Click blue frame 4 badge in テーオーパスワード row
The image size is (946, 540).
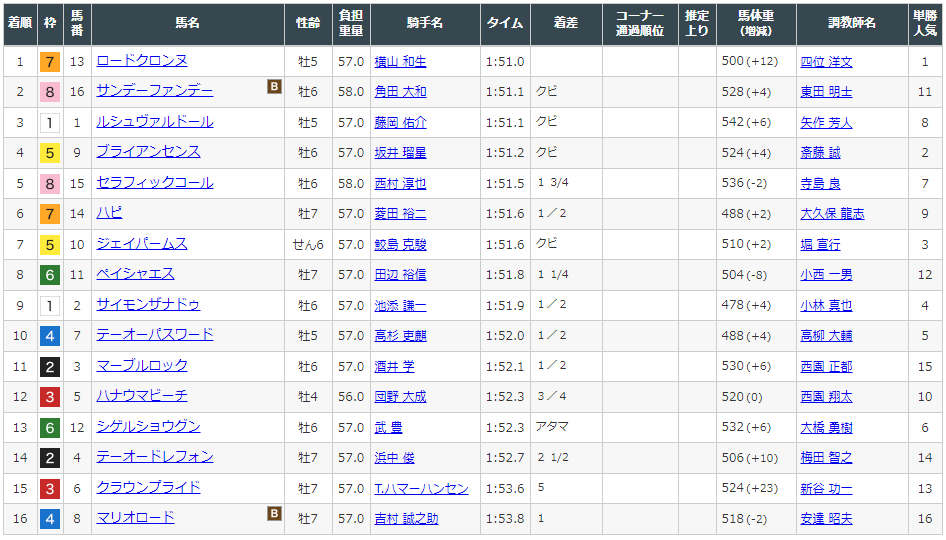click(50, 336)
